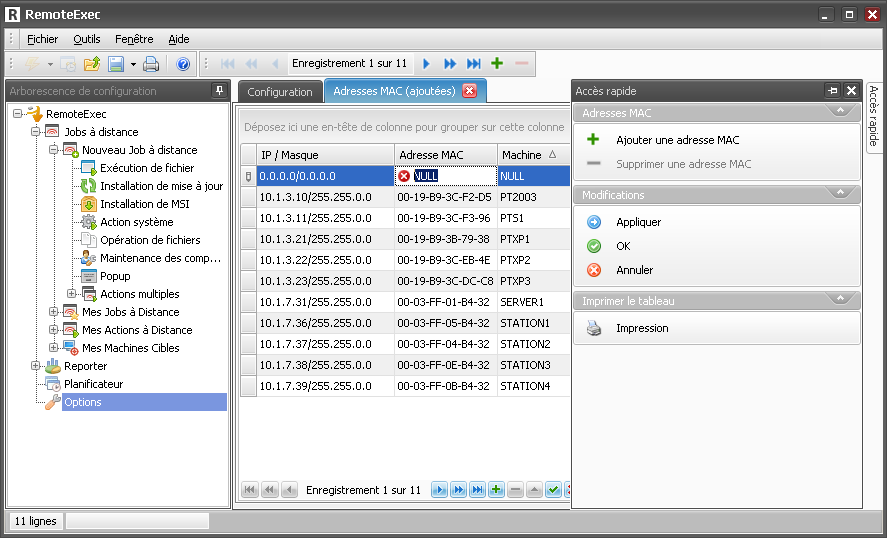Collapse the Nouveau Job à distance node

pyautogui.click(x=54, y=150)
